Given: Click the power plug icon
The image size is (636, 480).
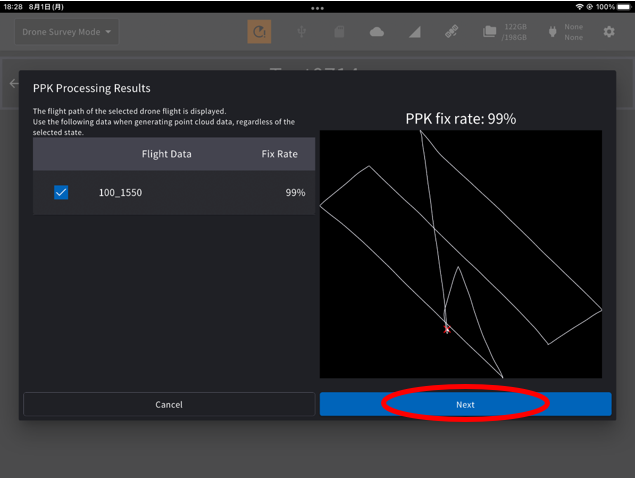Looking at the screenshot, I should pos(552,32).
